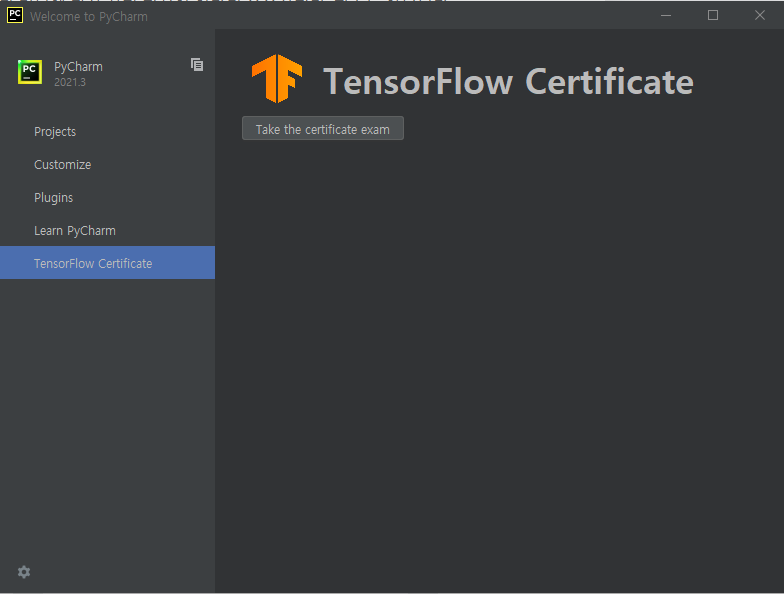
Task: Click the PyCharm product name text
Action: tap(78, 66)
